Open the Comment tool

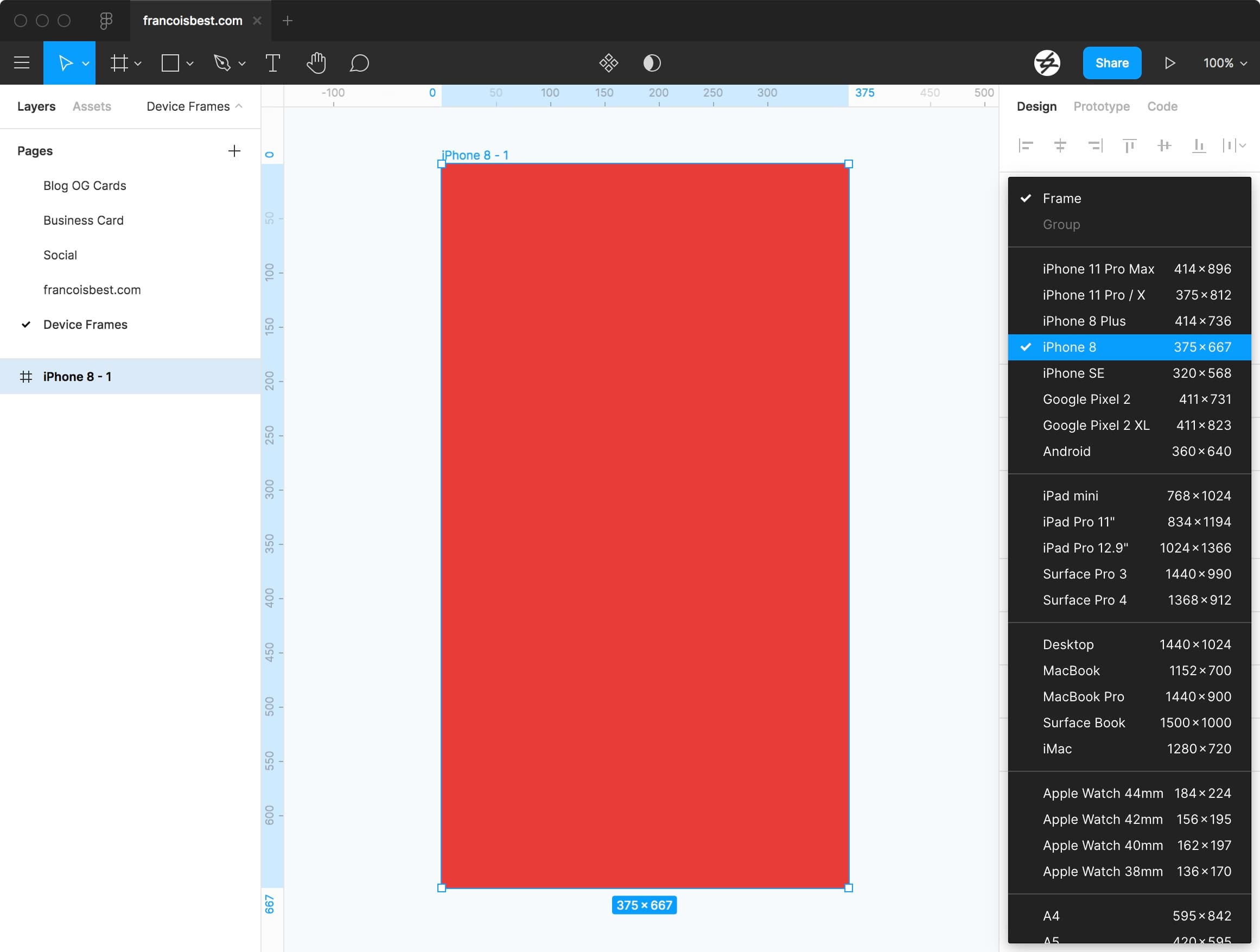coord(360,62)
